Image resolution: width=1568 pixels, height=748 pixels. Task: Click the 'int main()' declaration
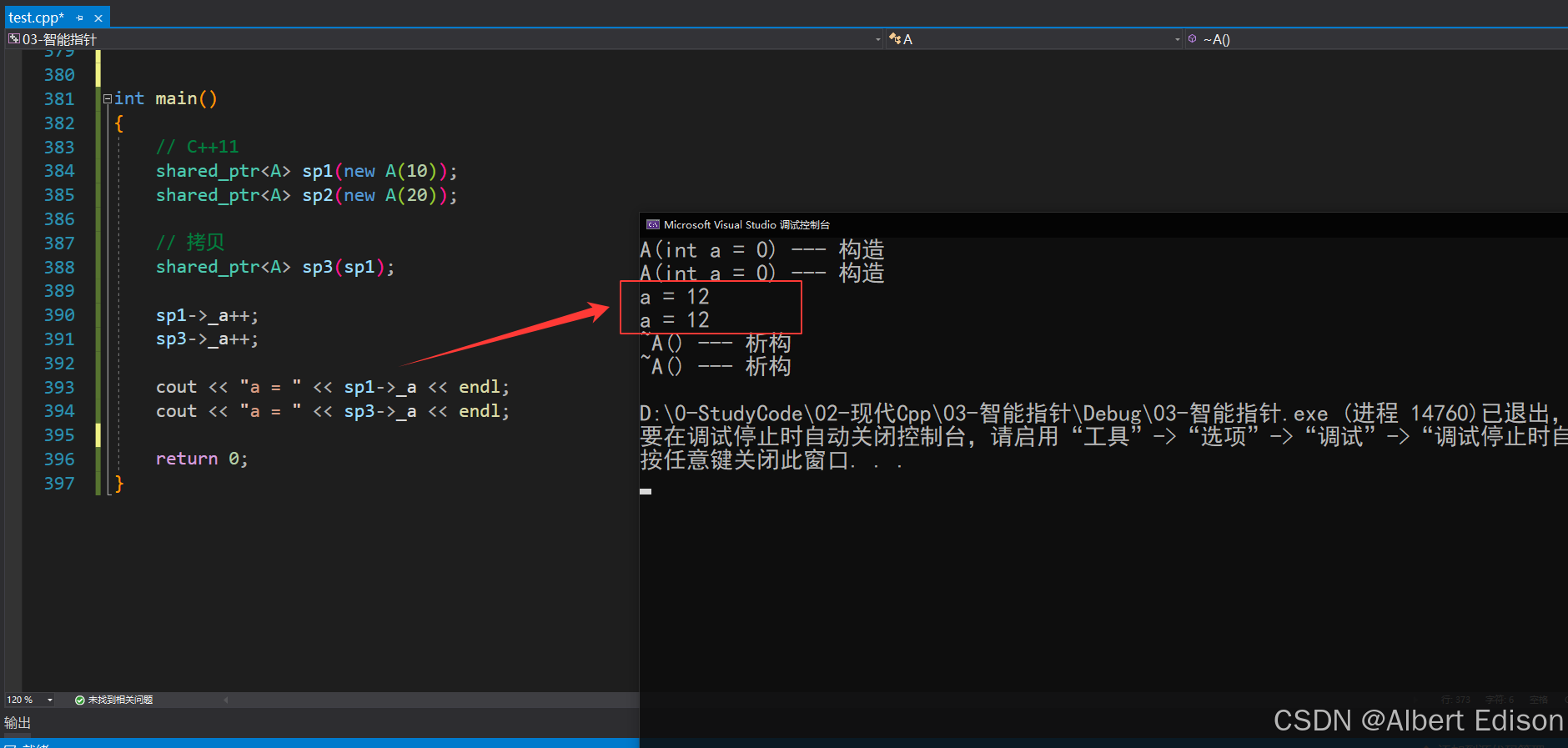[x=166, y=99]
